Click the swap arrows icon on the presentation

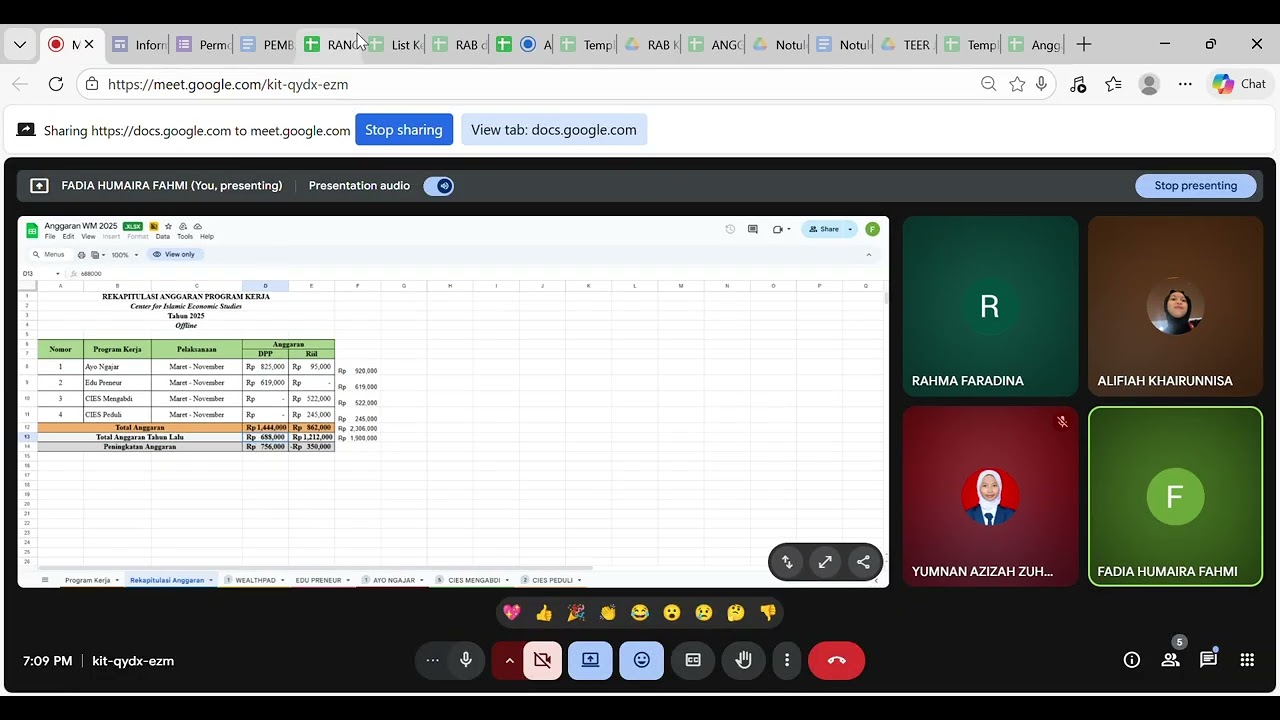click(787, 562)
